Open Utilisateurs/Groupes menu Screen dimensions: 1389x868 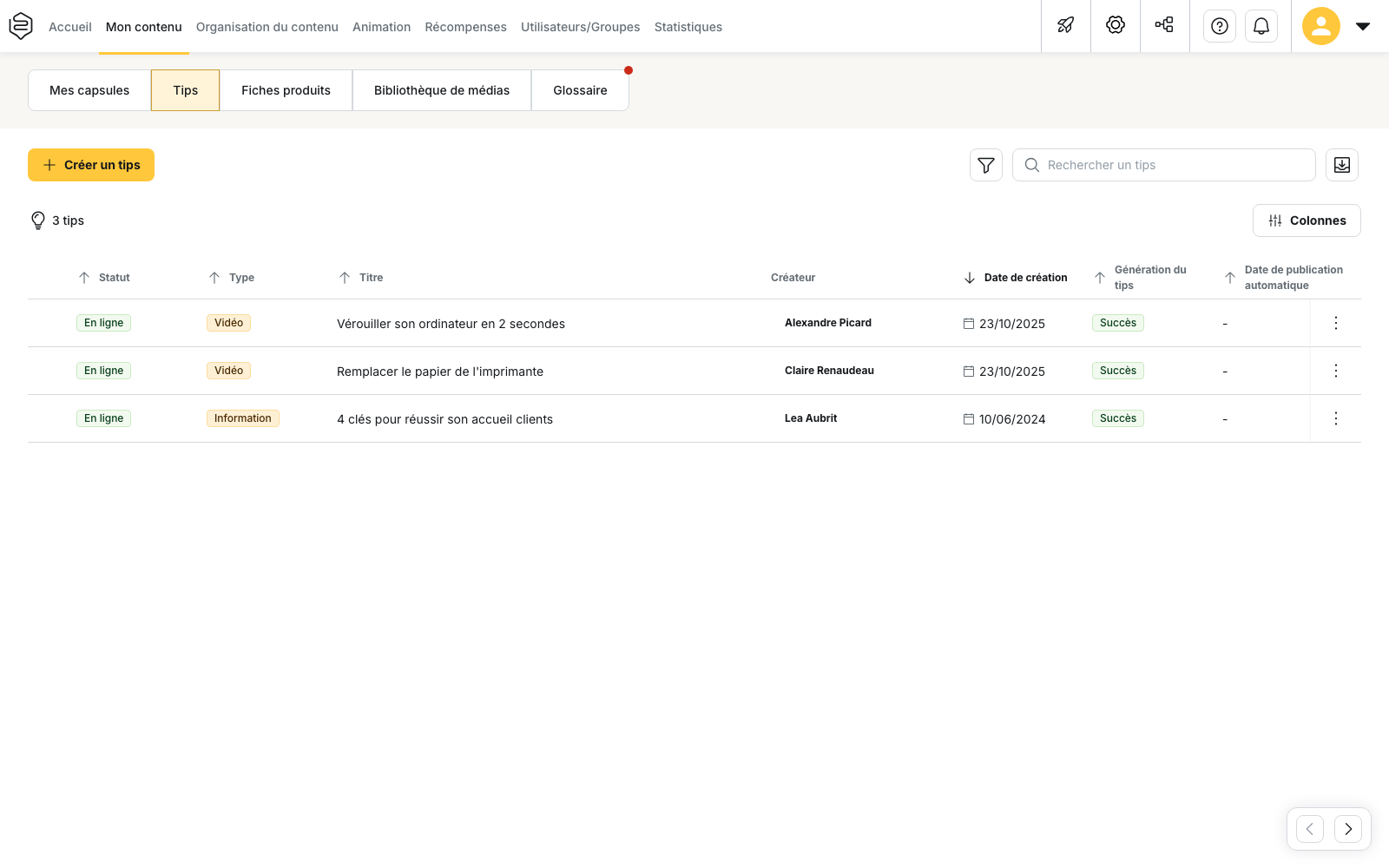coord(581,27)
